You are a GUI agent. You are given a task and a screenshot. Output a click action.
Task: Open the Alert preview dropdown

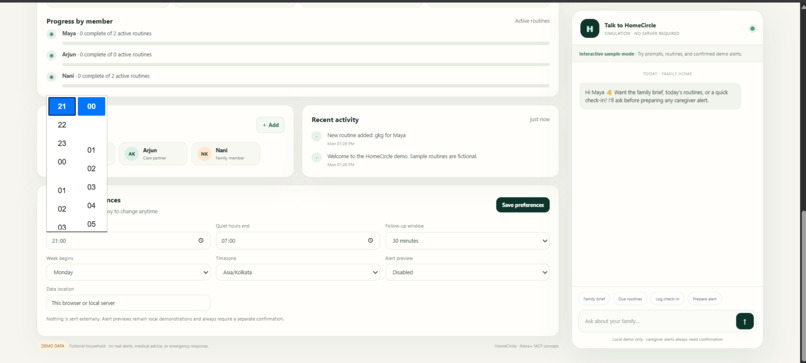click(x=467, y=273)
